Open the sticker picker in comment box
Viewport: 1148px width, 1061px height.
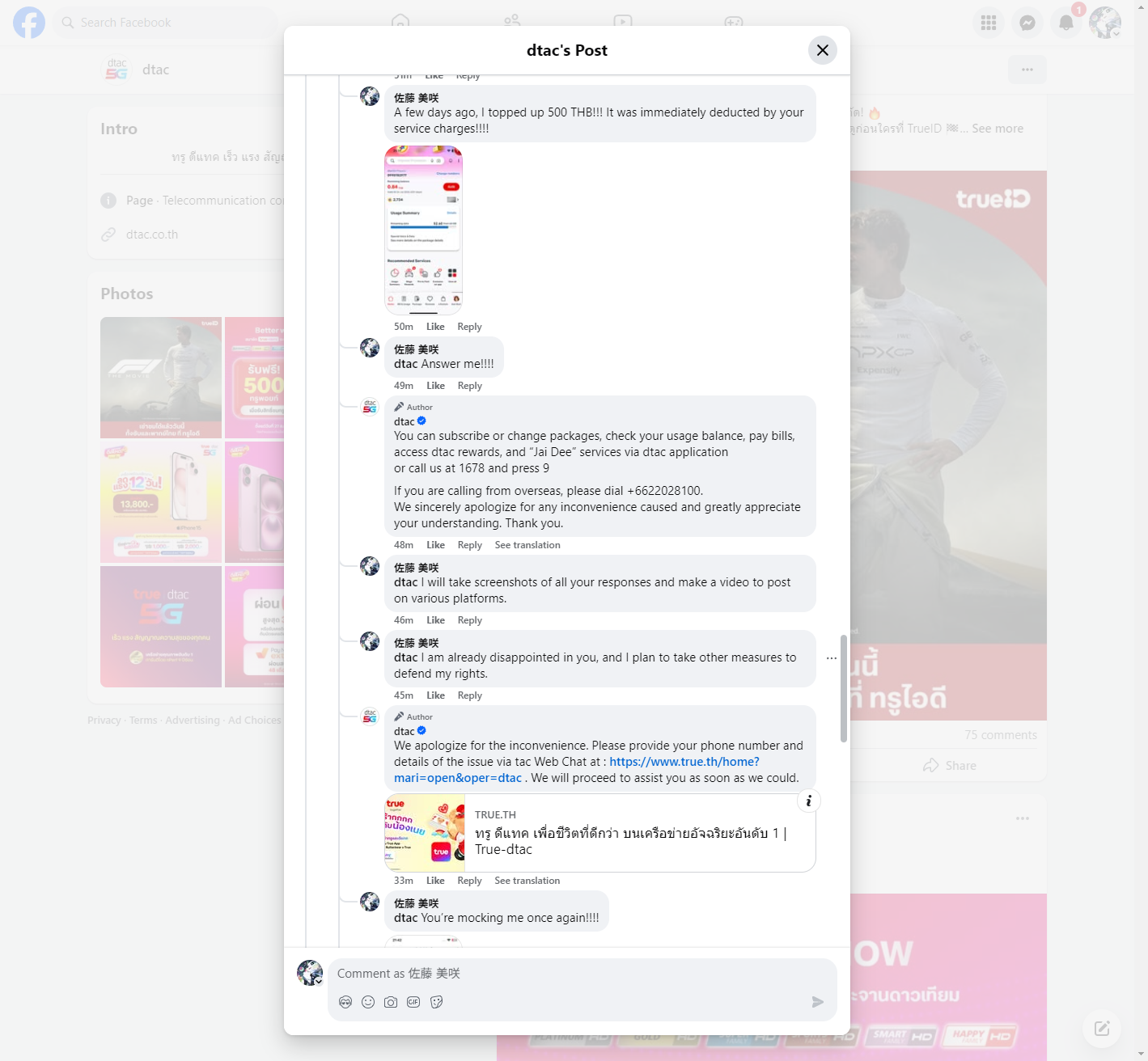pos(437,1002)
